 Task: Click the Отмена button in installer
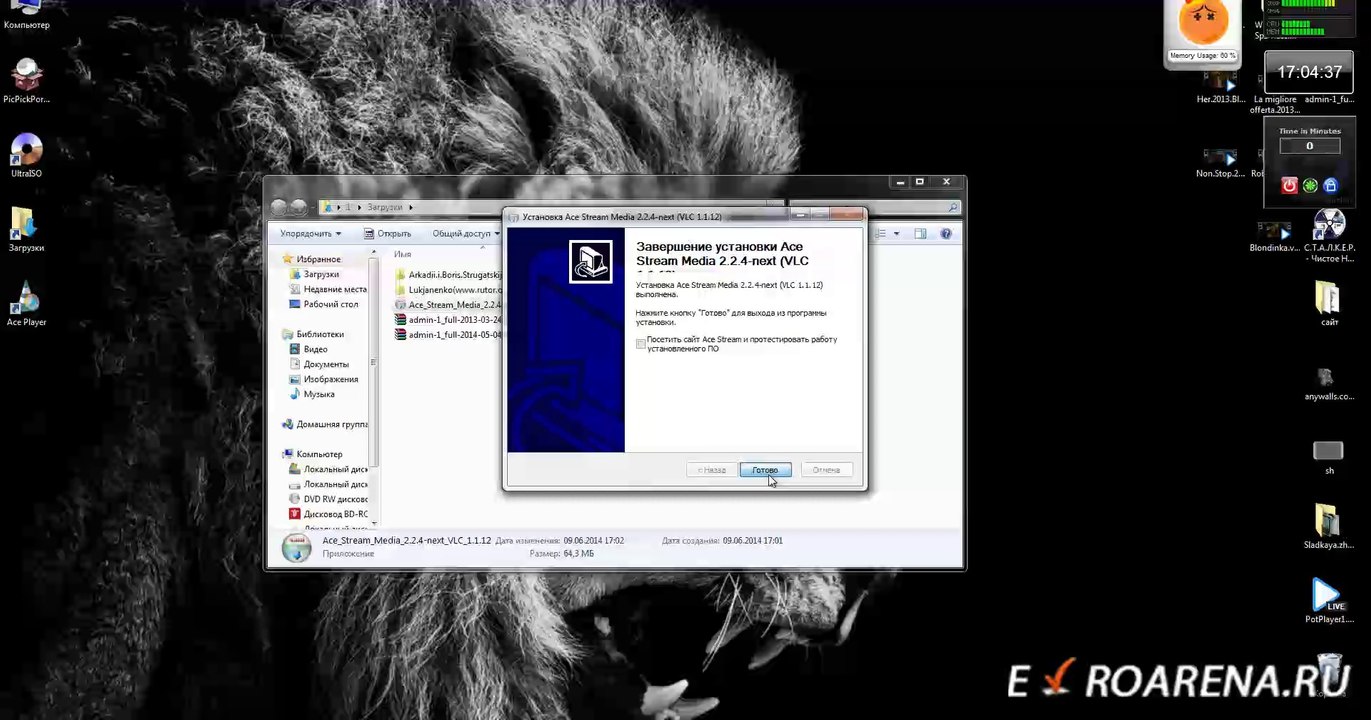[x=826, y=470]
